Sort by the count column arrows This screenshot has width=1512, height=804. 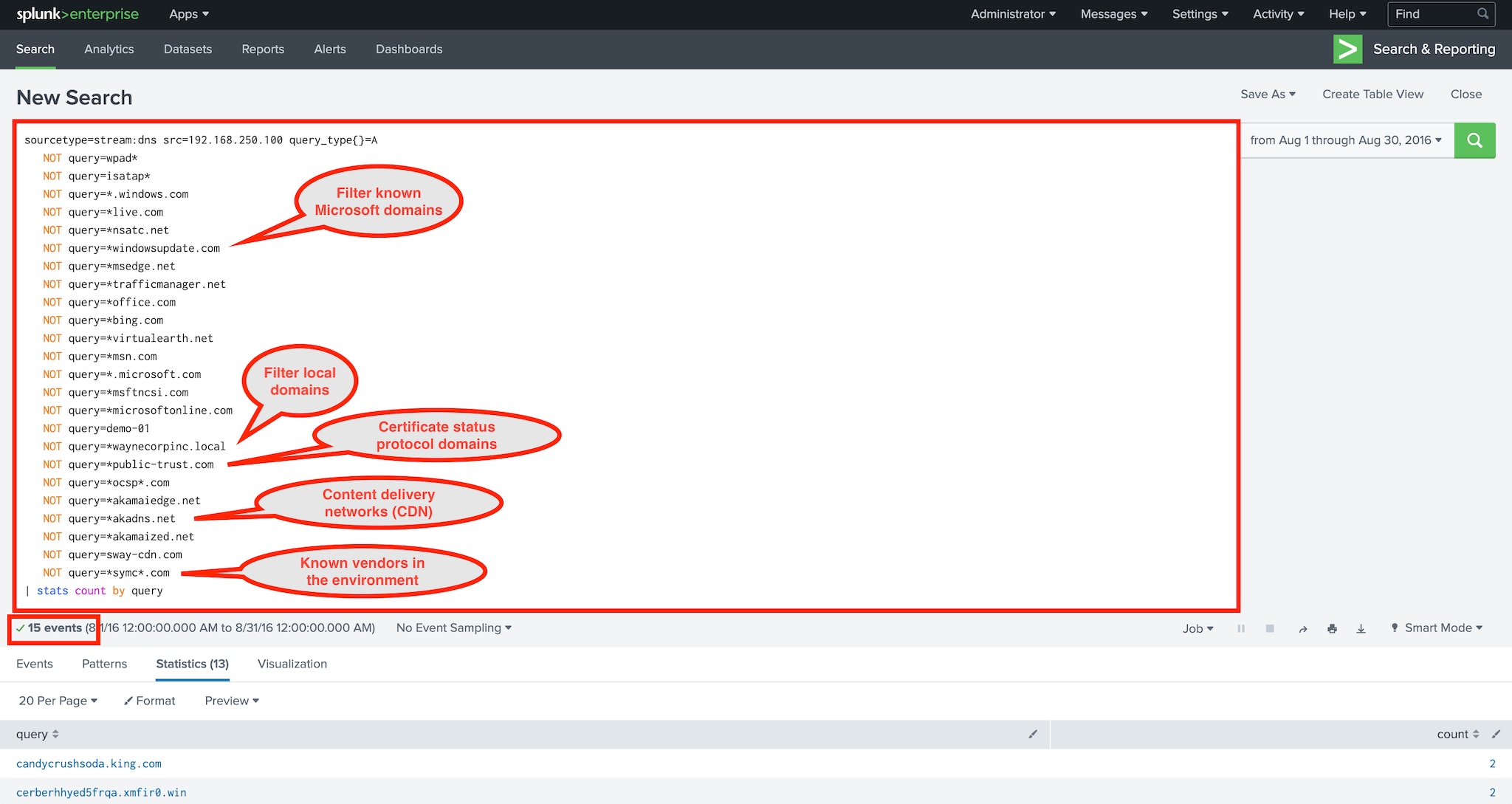pyautogui.click(x=1476, y=734)
